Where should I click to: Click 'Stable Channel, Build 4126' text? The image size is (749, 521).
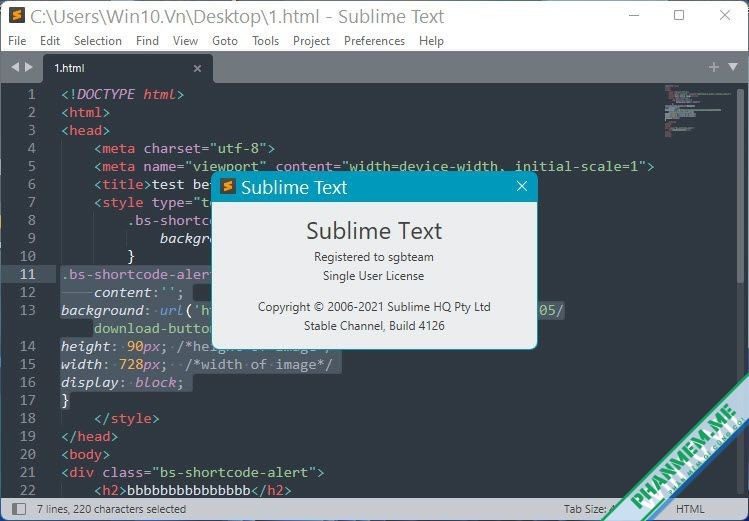coord(374,326)
